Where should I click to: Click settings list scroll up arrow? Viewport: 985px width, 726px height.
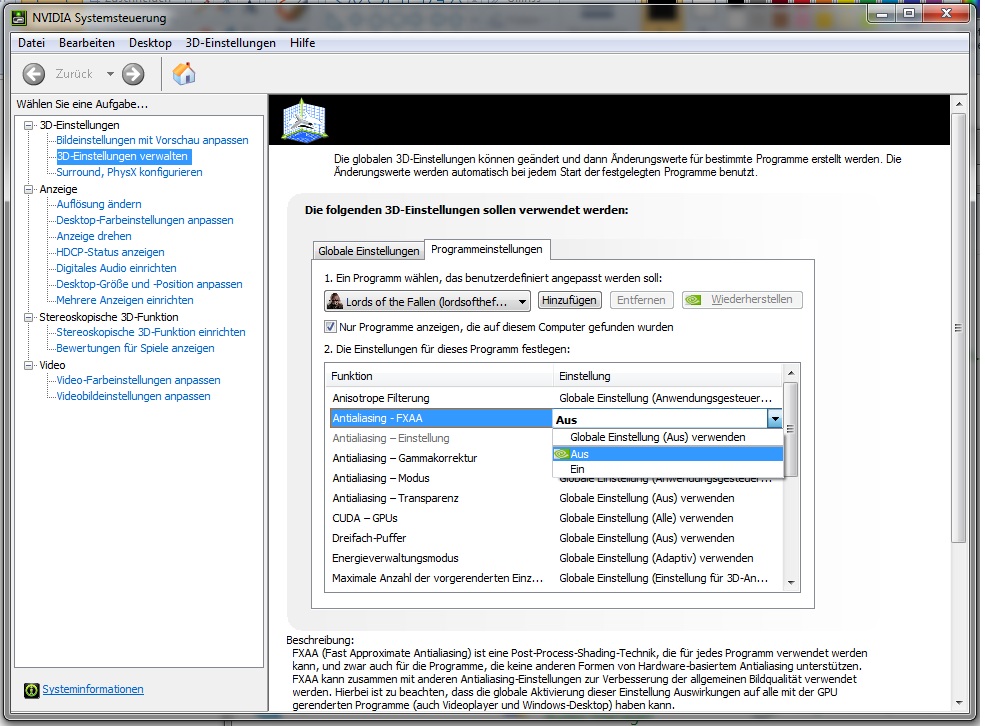pos(791,373)
